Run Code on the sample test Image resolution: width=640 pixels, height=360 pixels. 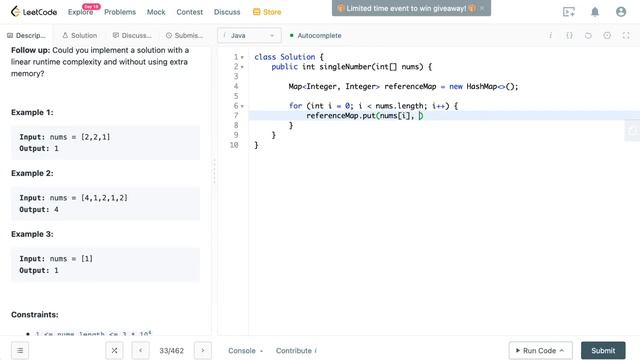(x=540, y=351)
